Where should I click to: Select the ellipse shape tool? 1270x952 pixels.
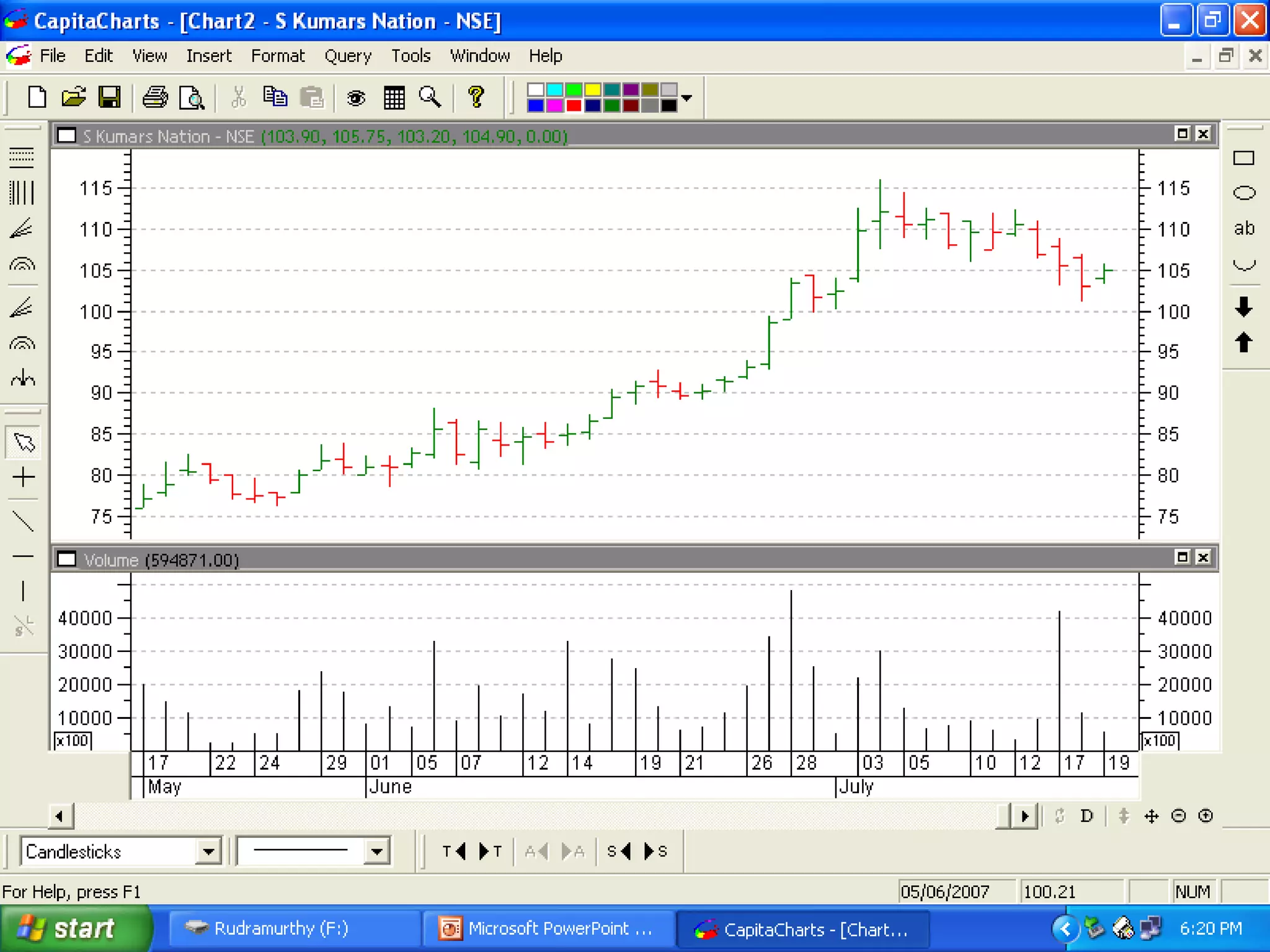click(1243, 193)
